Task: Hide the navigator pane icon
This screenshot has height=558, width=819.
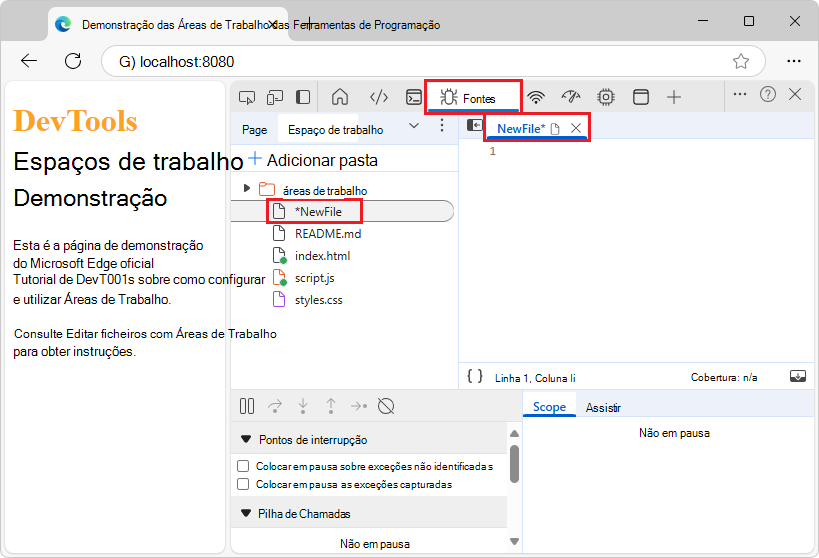Action: tap(474, 125)
